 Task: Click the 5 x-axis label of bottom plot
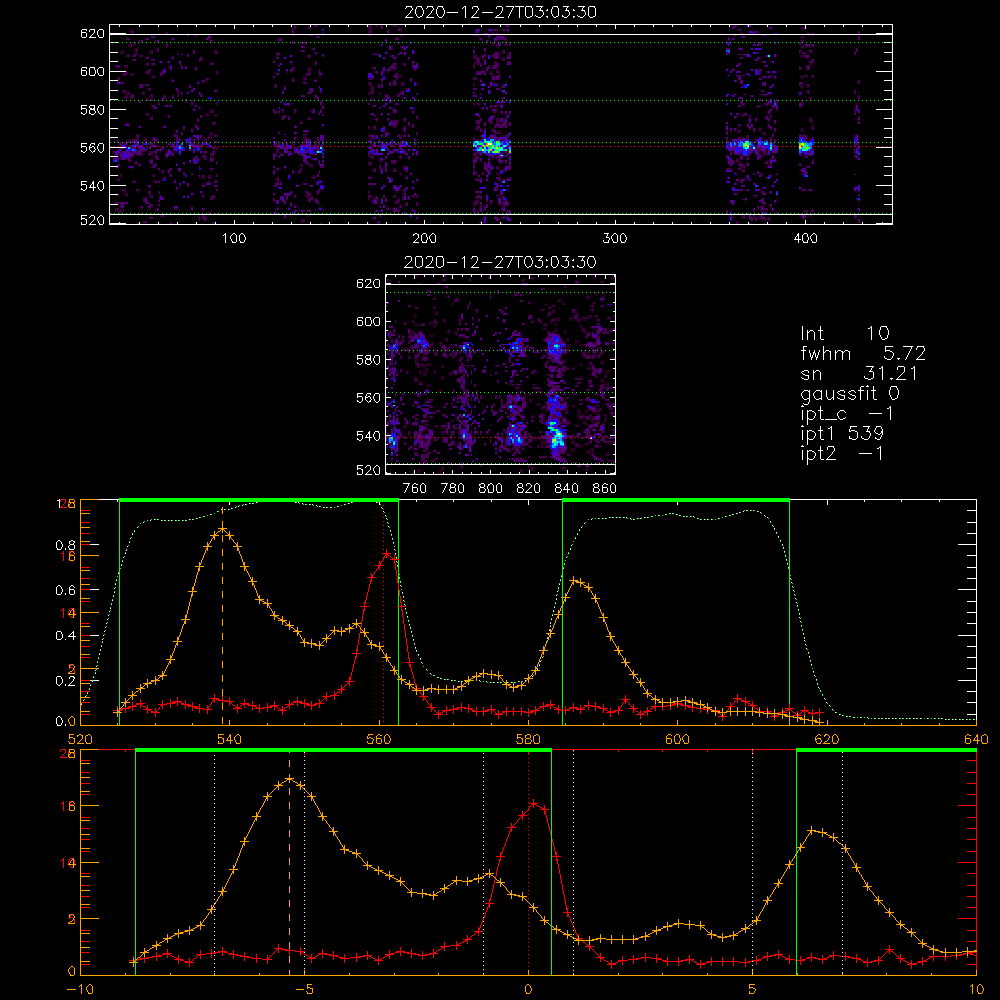pyautogui.click(x=753, y=990)
